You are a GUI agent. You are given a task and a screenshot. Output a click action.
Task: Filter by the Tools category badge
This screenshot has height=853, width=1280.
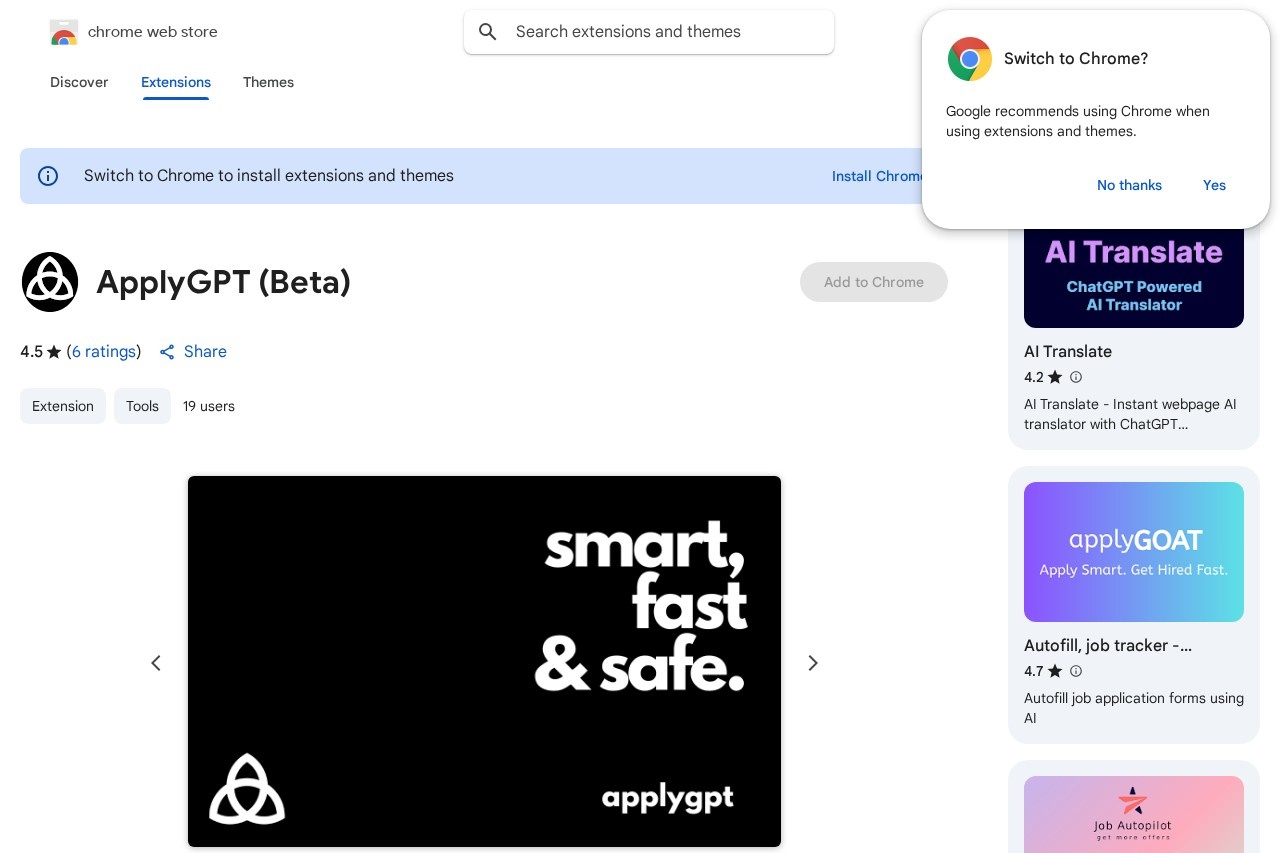coord(142,406)
